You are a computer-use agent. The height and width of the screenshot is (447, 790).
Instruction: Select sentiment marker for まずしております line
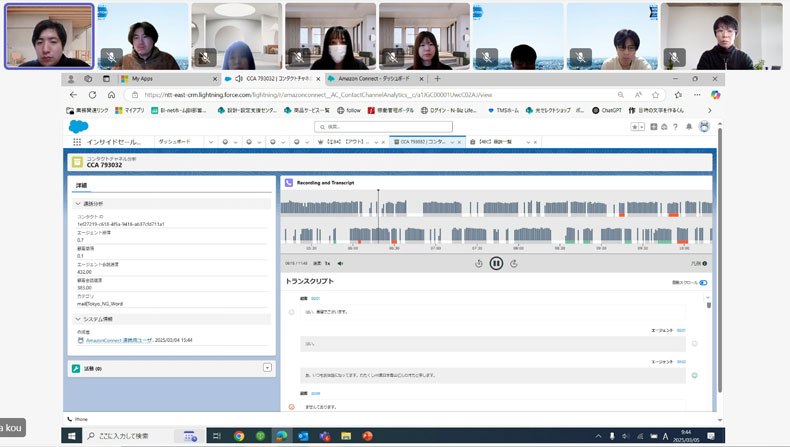click(x=291, y=407)
